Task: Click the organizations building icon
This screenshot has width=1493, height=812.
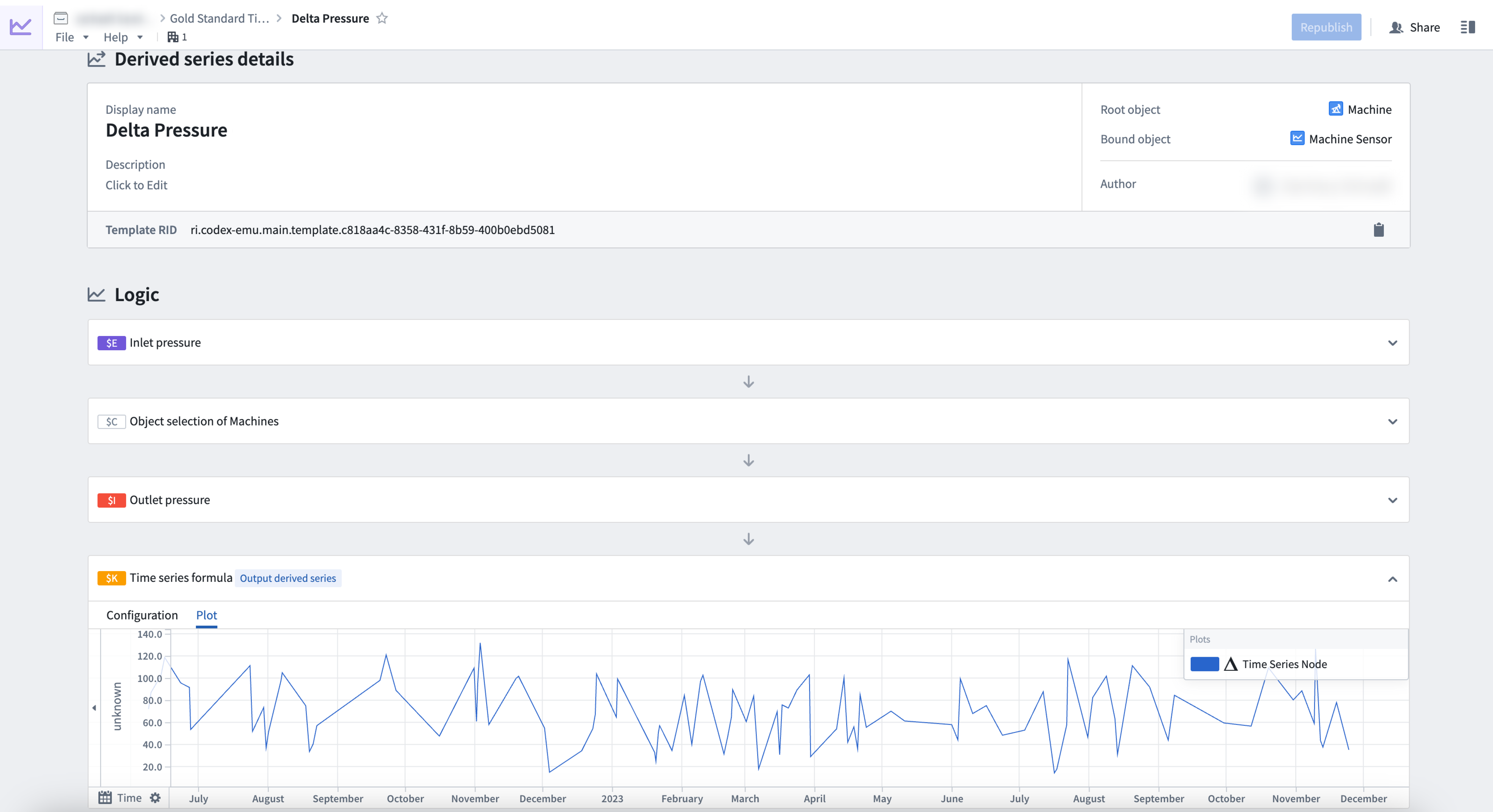Action: (173, 37)
